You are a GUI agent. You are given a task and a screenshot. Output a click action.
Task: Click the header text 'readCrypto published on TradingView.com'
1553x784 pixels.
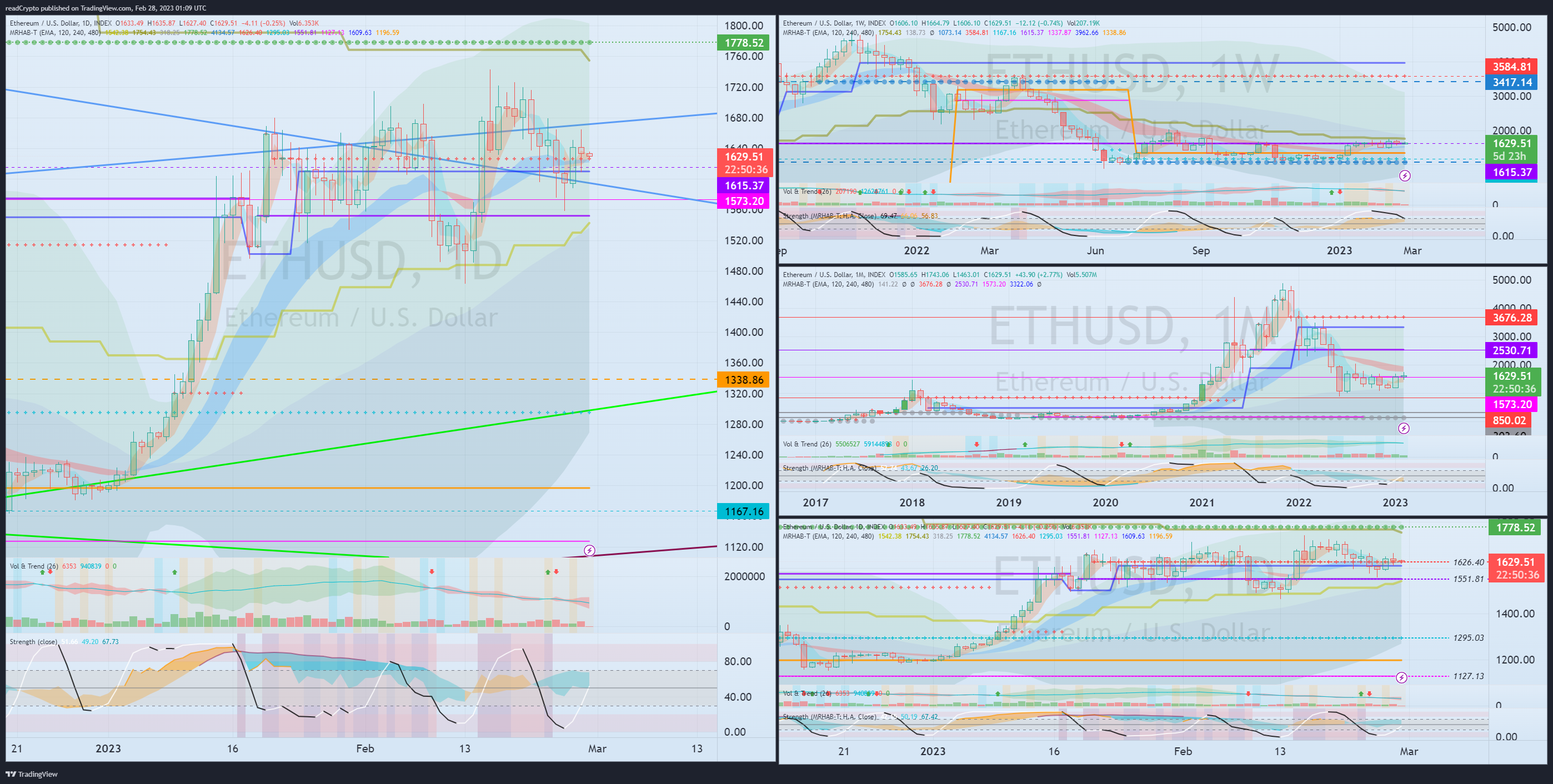tap(68, 8)
